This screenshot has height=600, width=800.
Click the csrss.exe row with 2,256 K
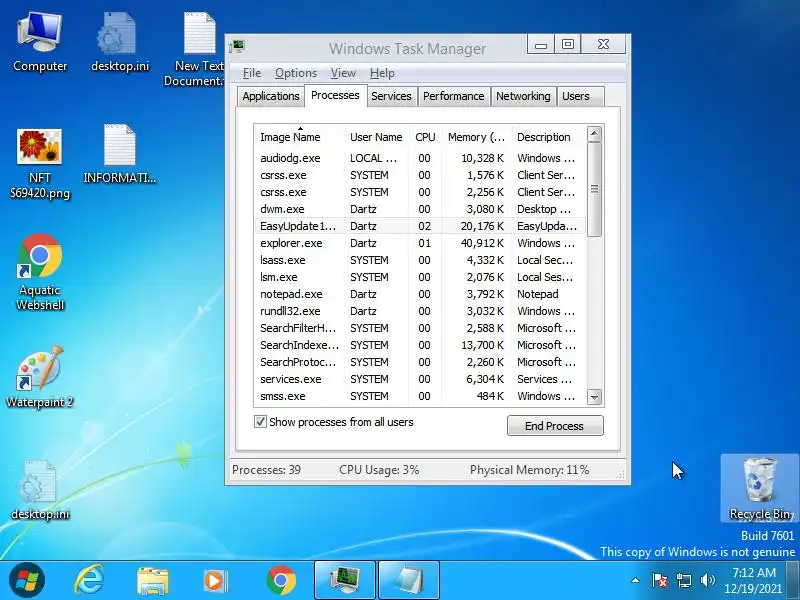pyautogui.click(x=420, y=192)
